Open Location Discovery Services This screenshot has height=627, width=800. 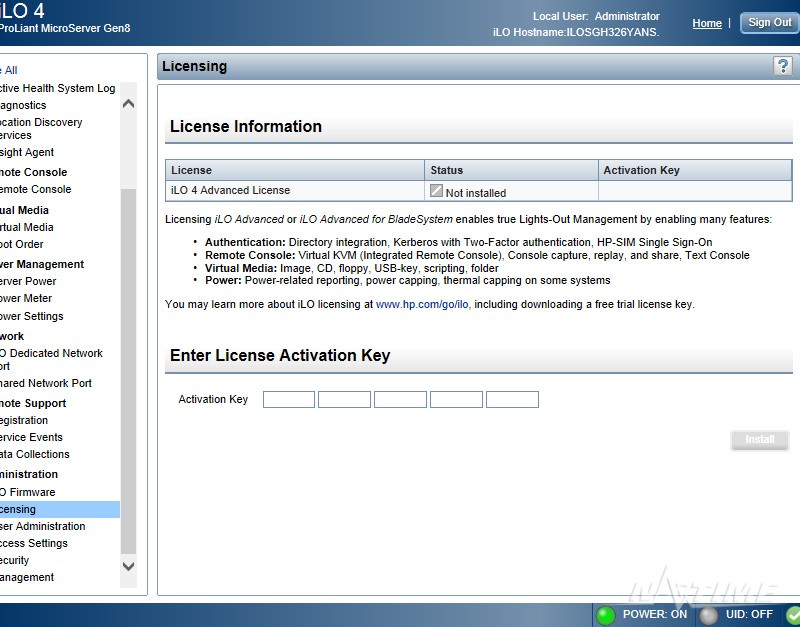point(41,129)
